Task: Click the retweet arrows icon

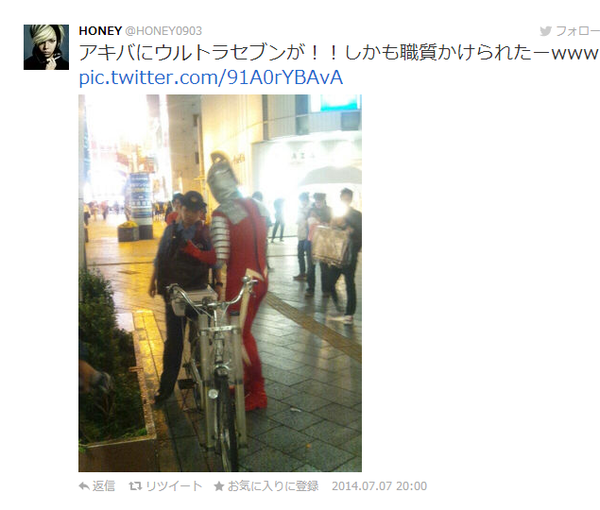Action: pos(135,486)
